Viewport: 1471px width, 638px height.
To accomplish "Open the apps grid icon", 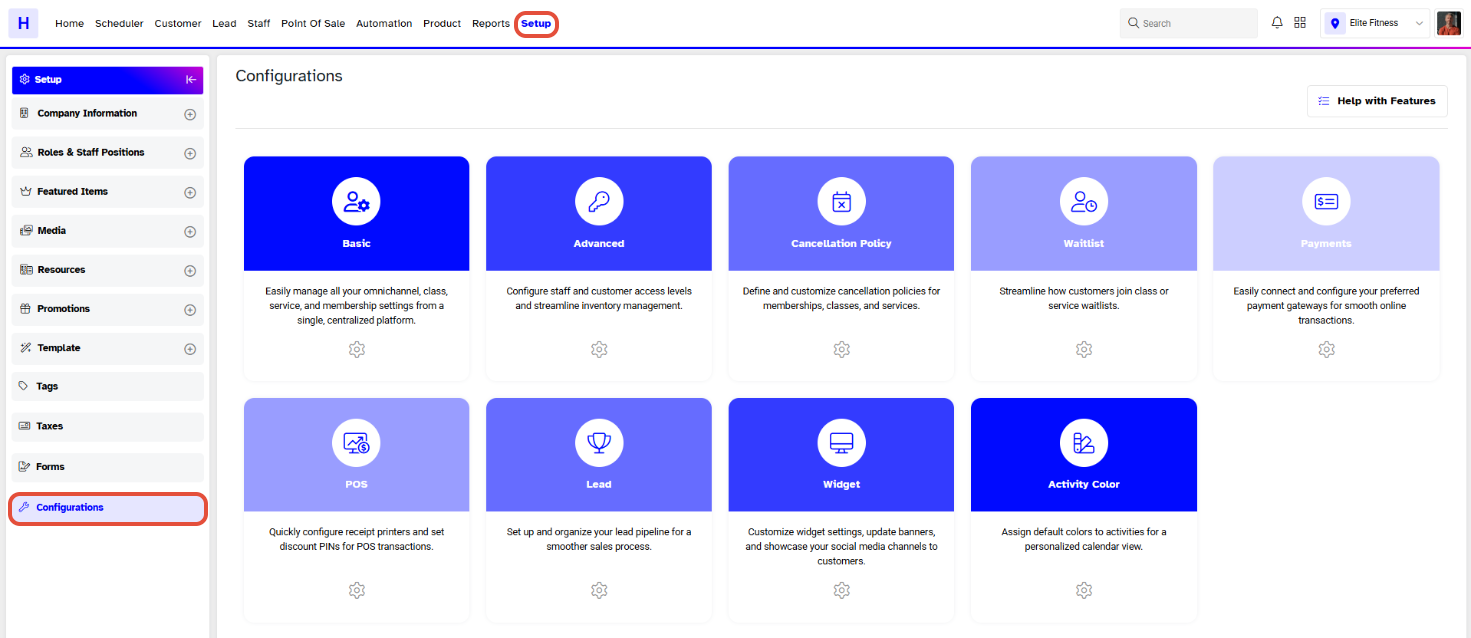I will (1300, 23).
